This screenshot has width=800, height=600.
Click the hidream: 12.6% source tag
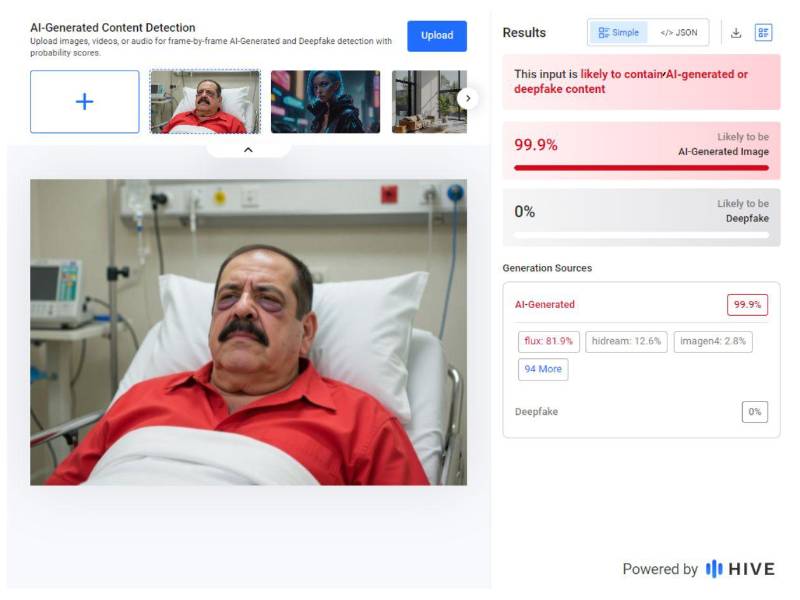pos(625,341)
